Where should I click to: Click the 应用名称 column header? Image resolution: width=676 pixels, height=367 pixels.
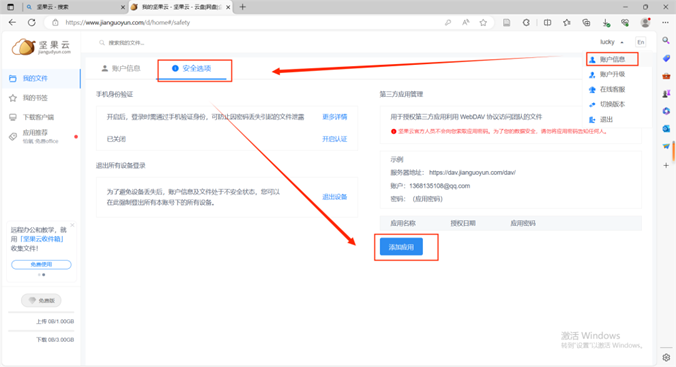point(403,223)
